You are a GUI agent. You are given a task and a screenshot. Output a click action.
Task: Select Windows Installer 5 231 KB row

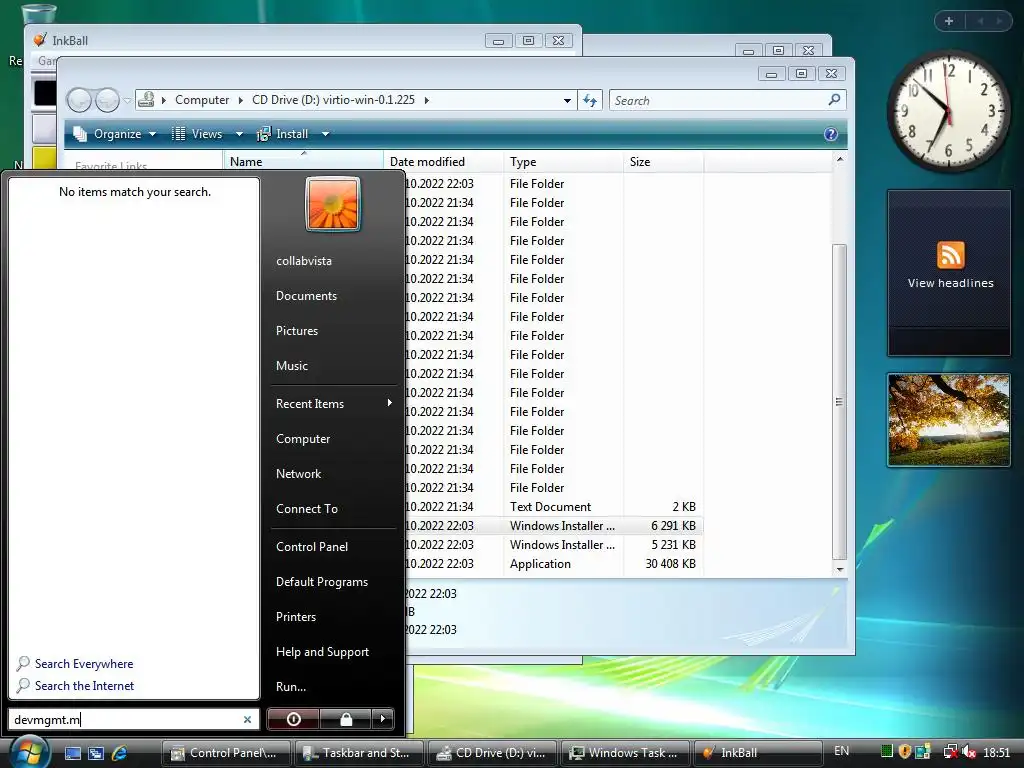point(554,545)
